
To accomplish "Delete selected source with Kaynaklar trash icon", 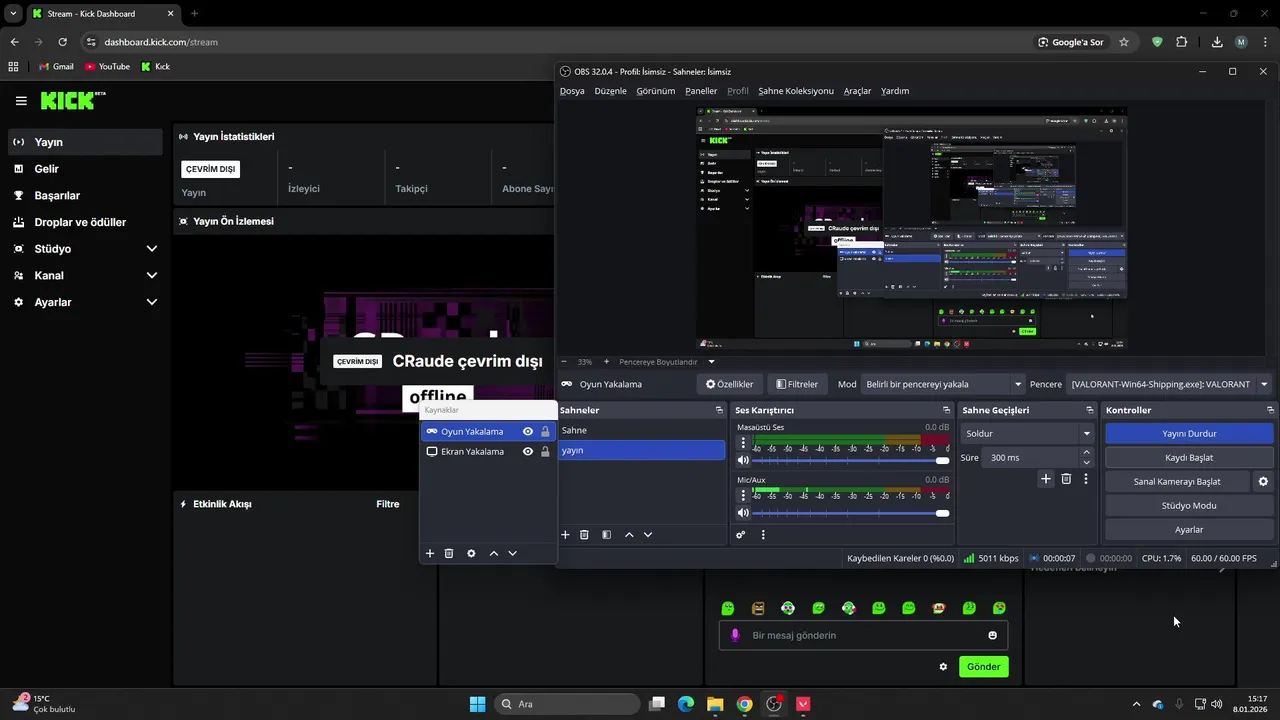I will pos(449,553).
